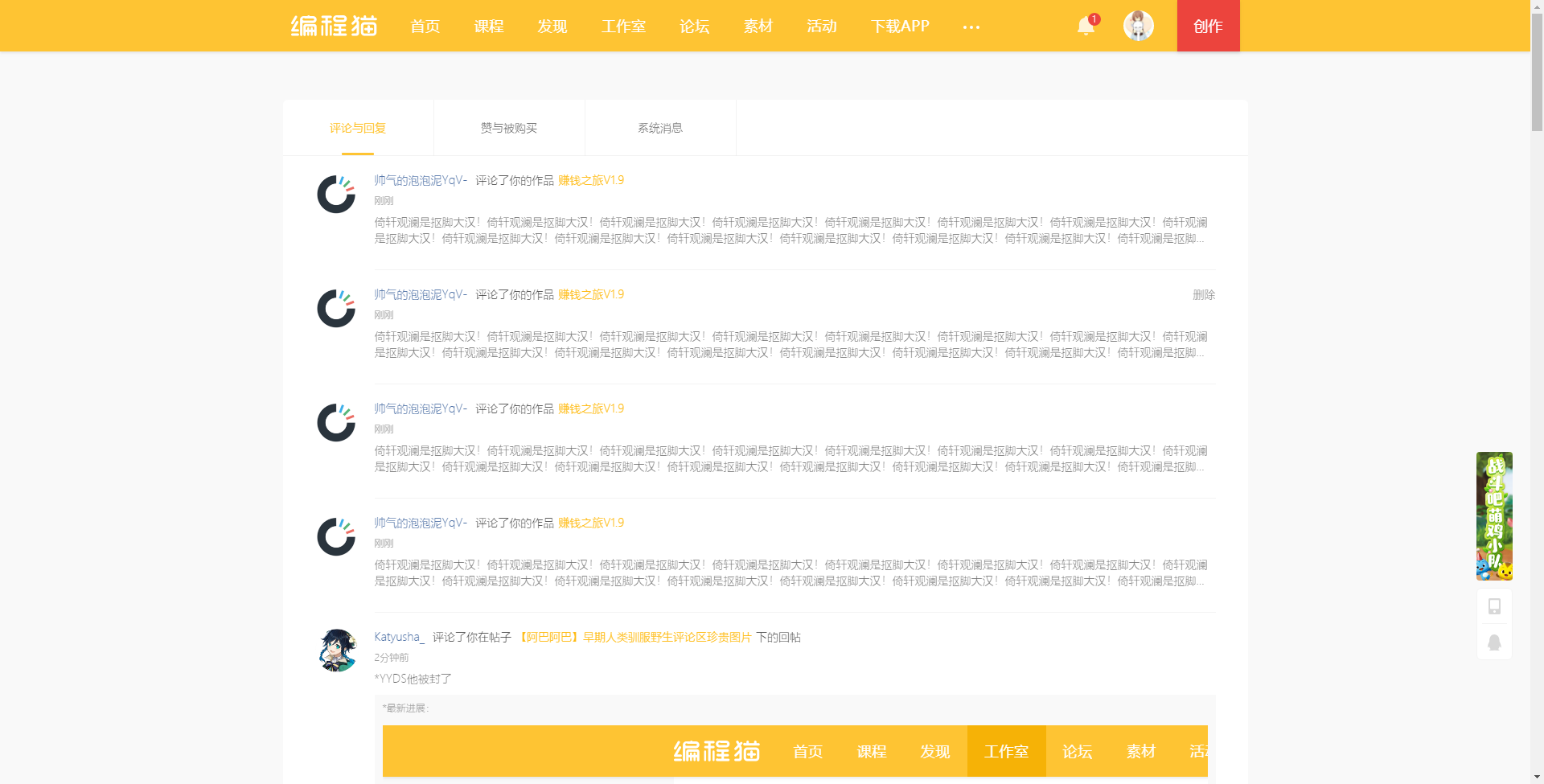The width and height of the screenshot is (1544, 784).
Task: Open the user profile avatar in header
Action: tap(1138, 26)
